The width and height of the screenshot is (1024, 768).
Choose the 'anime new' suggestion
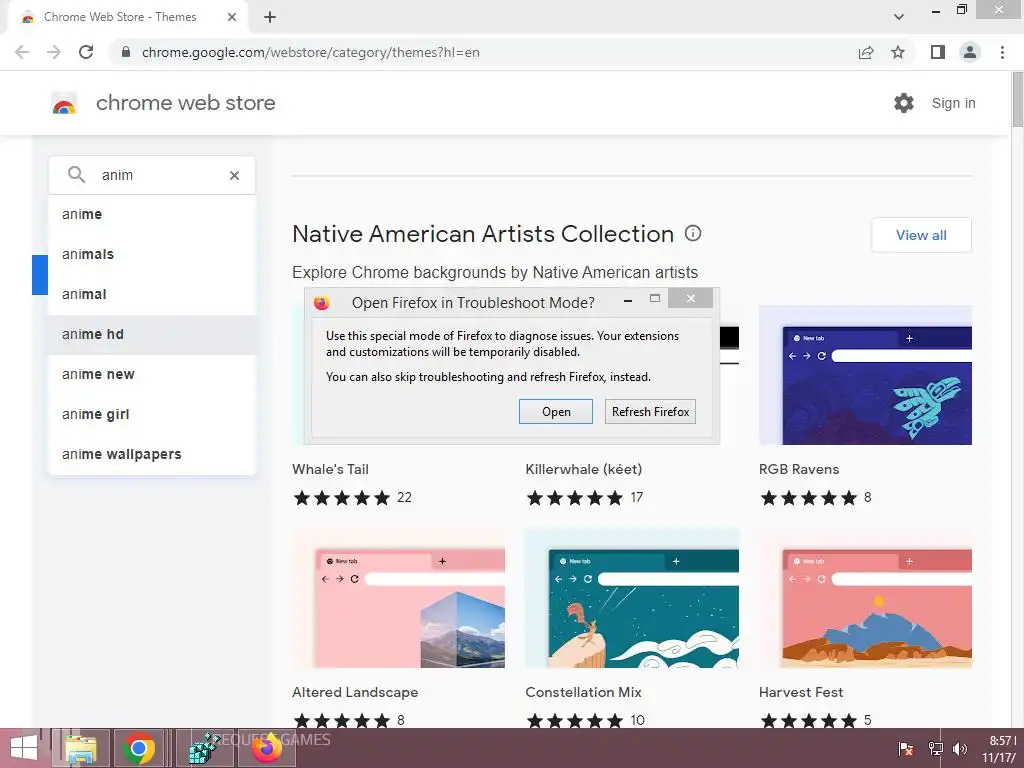(x=152, y=374)
